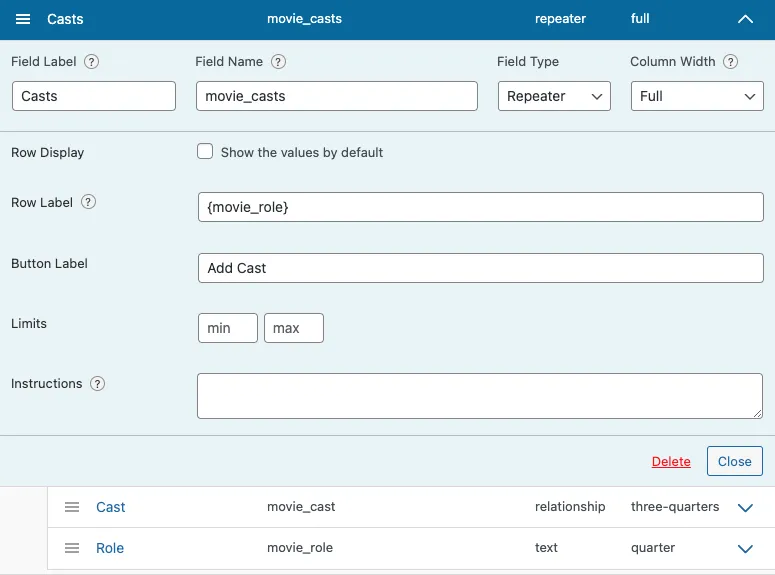Open the Role sub-field link

point(110,548)
